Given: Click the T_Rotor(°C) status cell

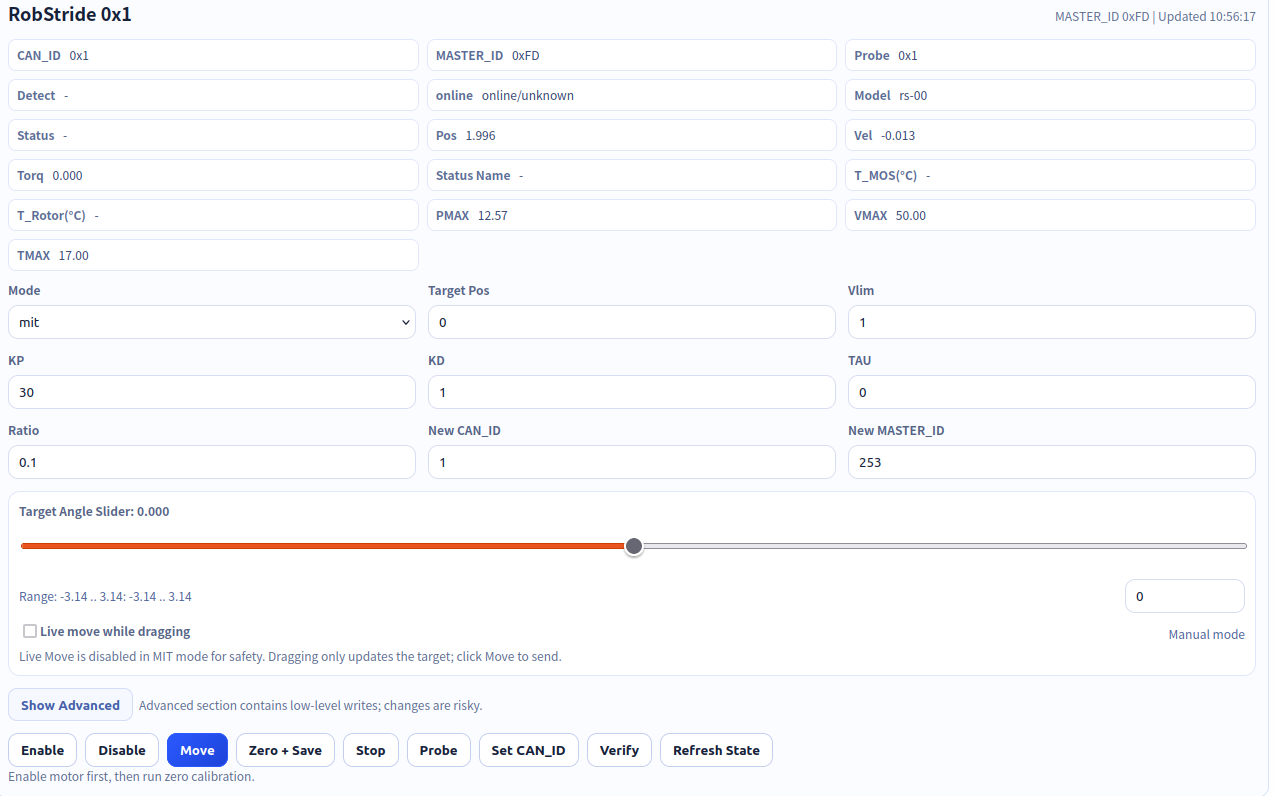Looking at the screenshot, I should 213,215.
